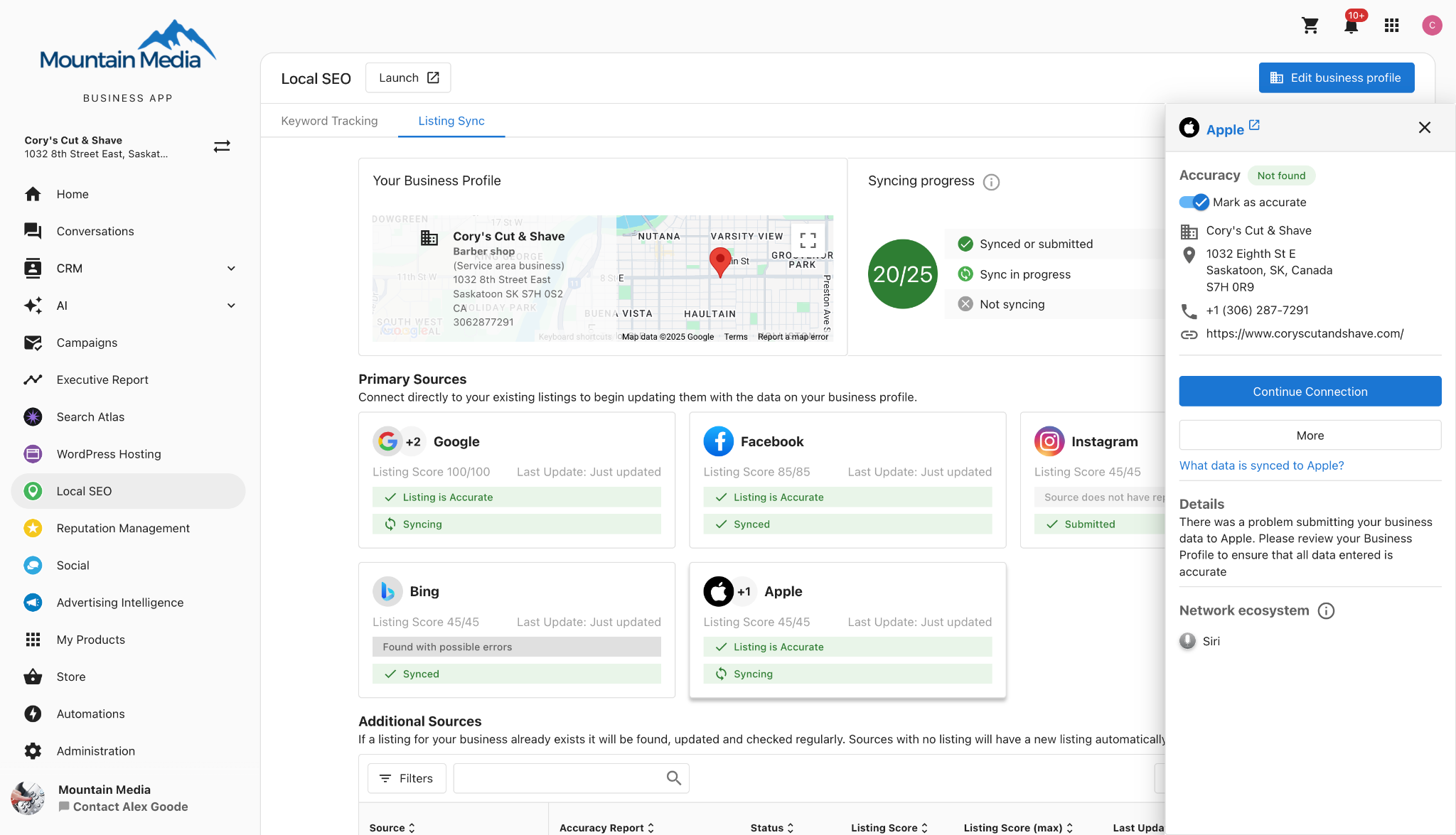Click the search magnifier icon

673,778
